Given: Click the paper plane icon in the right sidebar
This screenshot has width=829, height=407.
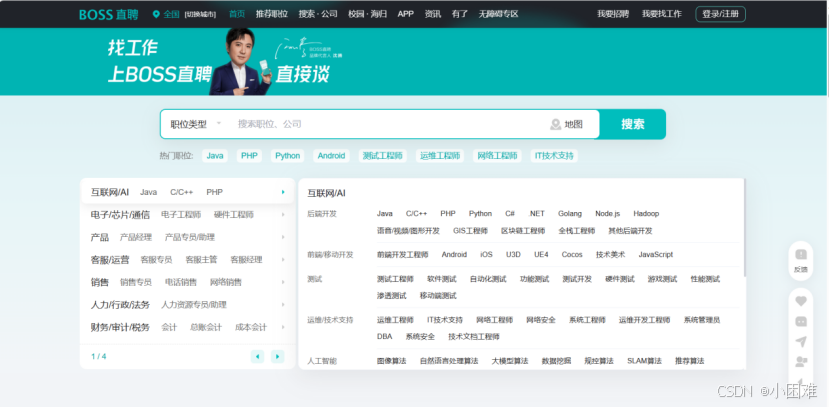Looking at the screenshot, I should pos(801,341).
